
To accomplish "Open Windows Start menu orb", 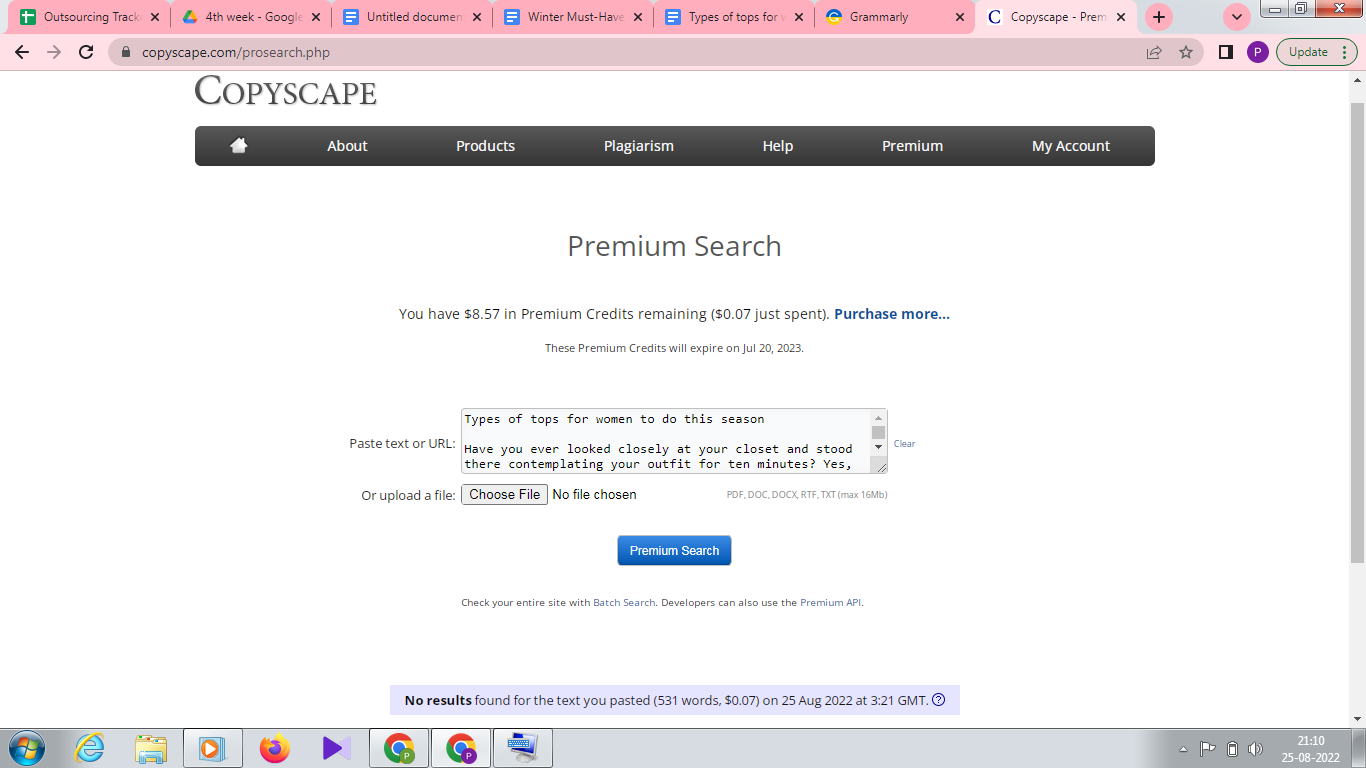I will 27,748.
